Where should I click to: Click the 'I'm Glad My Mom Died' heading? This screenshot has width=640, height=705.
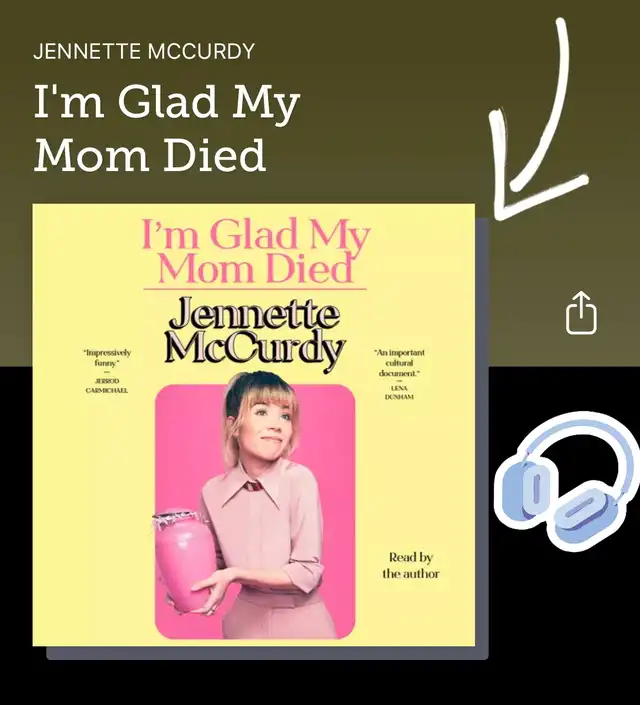click(166, 128)
